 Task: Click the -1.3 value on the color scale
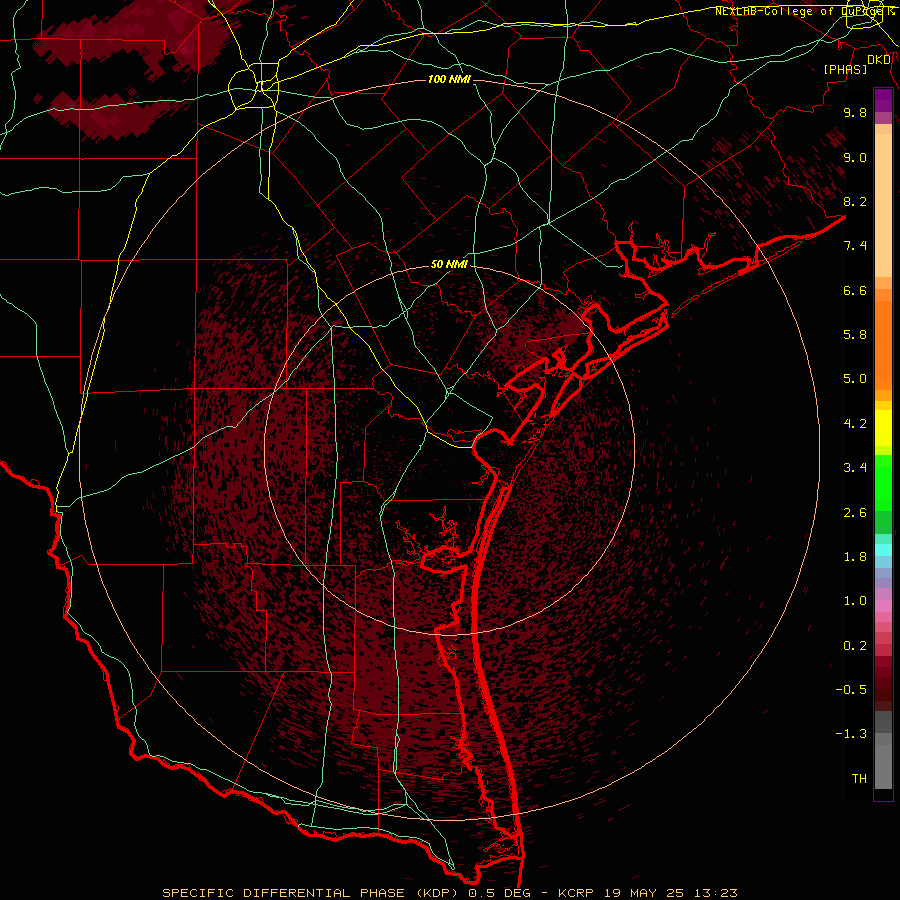pyautogui.click(x=851, y=734)
